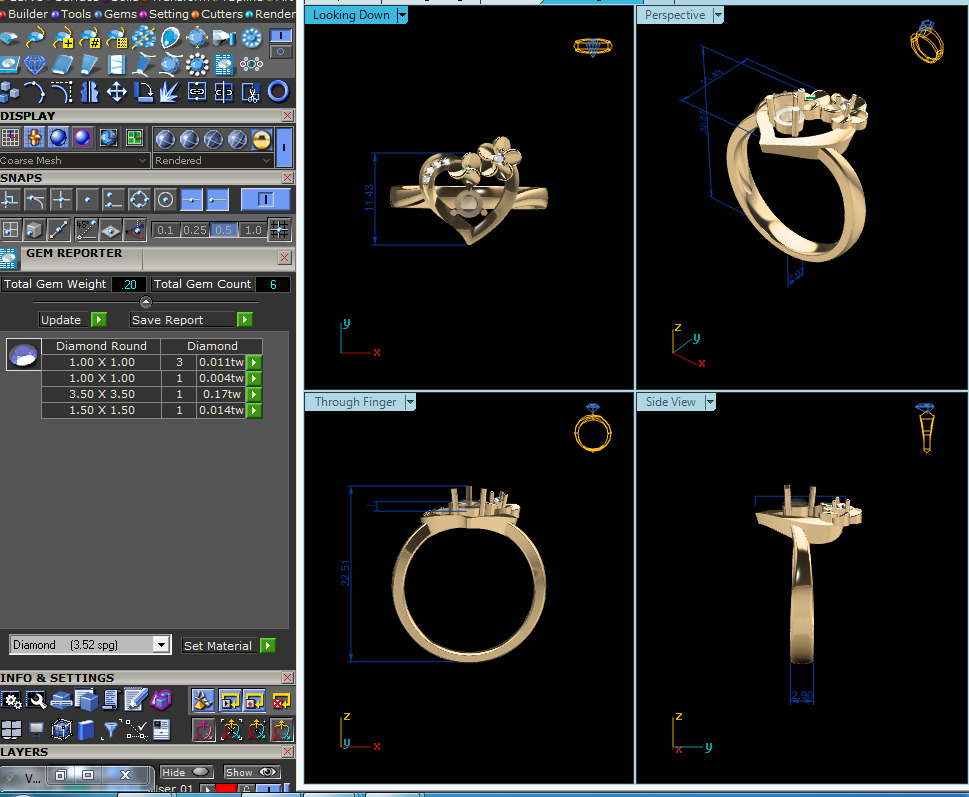This screenshot has width=969, height=797.
Task: Click the Hide layers button
Action: point(186,772)
